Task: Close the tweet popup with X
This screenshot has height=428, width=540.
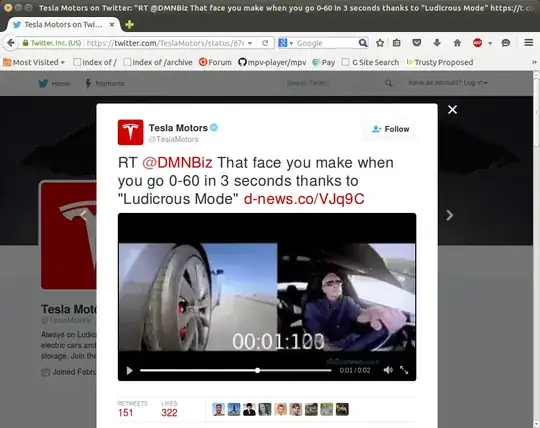Action: tap(453, 109)
